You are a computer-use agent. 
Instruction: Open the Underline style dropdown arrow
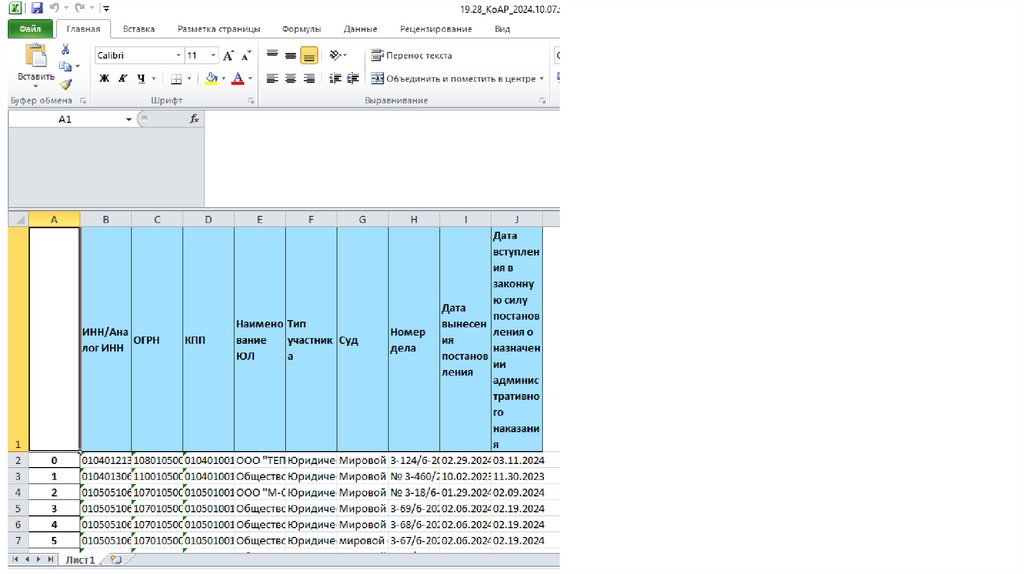click(154, 79)
